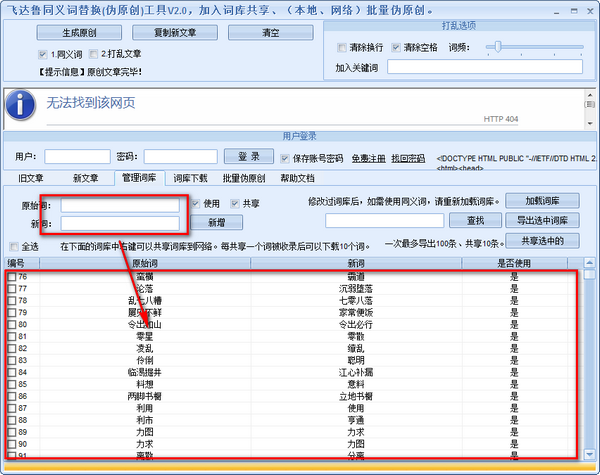600x475 pixels.
Task: Click the 找回密码 link
Action: pos(407,158)
